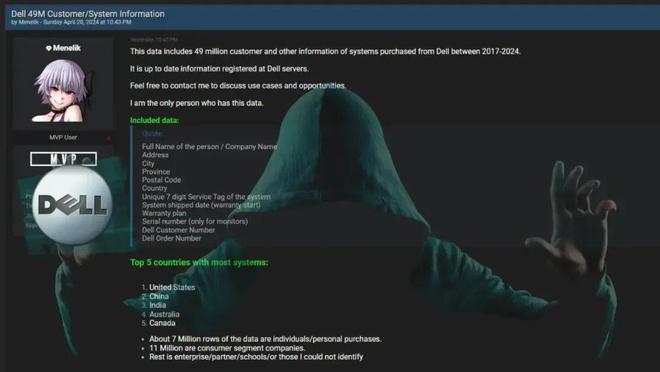Click the Dell Order Number line in quote
Viewport: 660px width, 372px height.
[171, 238]
